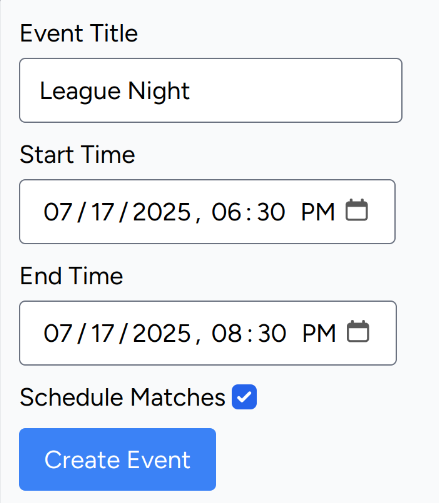Click the League Night text in title
The height and width of the screenshot is (503, 439).
coord(115,91)
